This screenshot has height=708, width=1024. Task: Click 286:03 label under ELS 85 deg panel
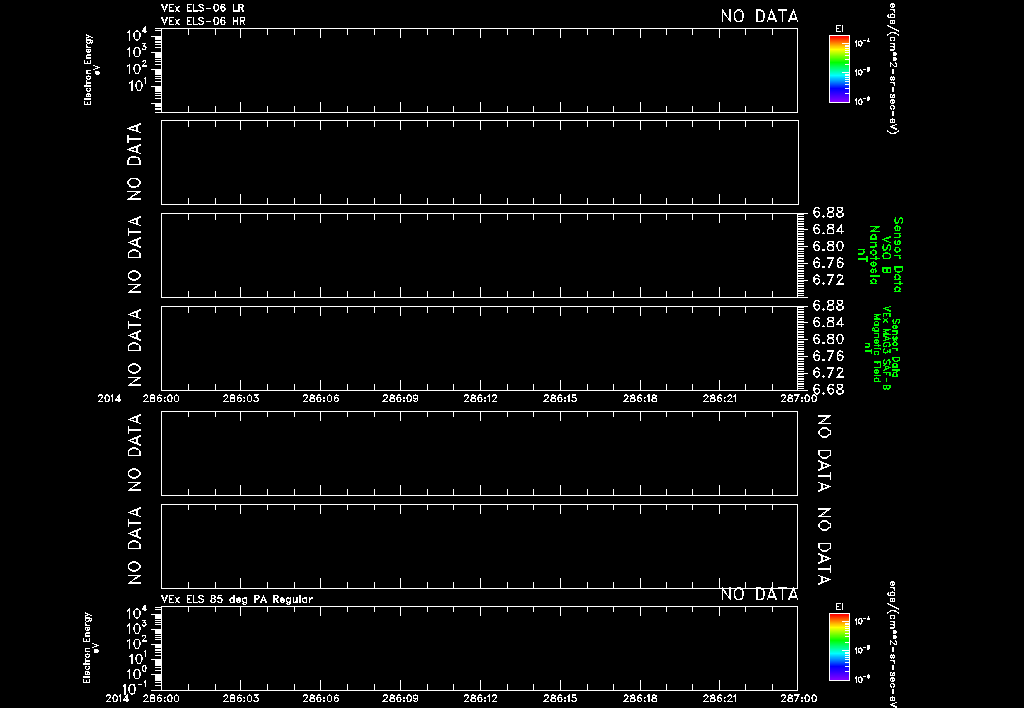pos(240,698)
